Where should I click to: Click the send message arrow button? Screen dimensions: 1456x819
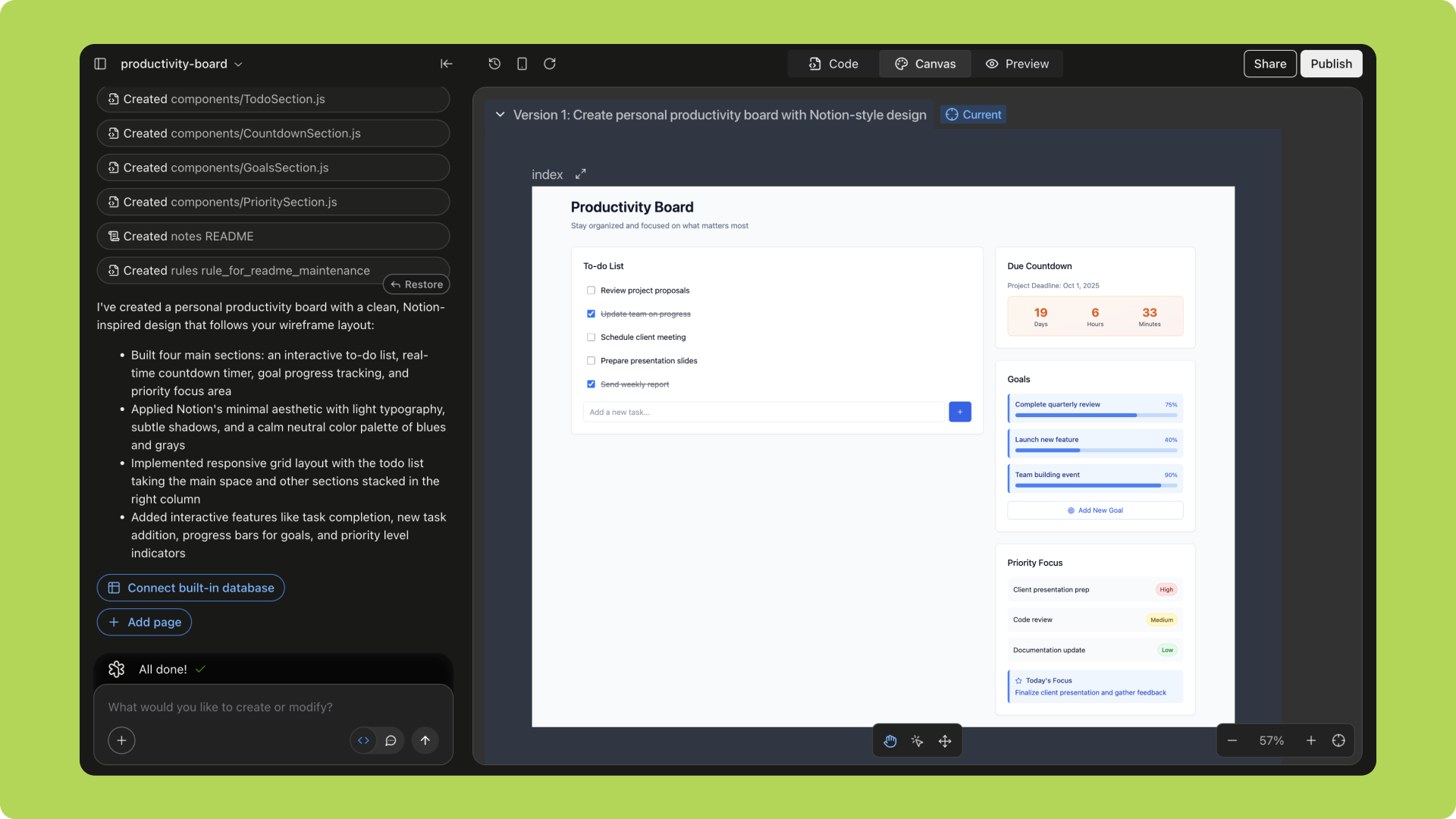pyautogui.click(x=425, y=741)
